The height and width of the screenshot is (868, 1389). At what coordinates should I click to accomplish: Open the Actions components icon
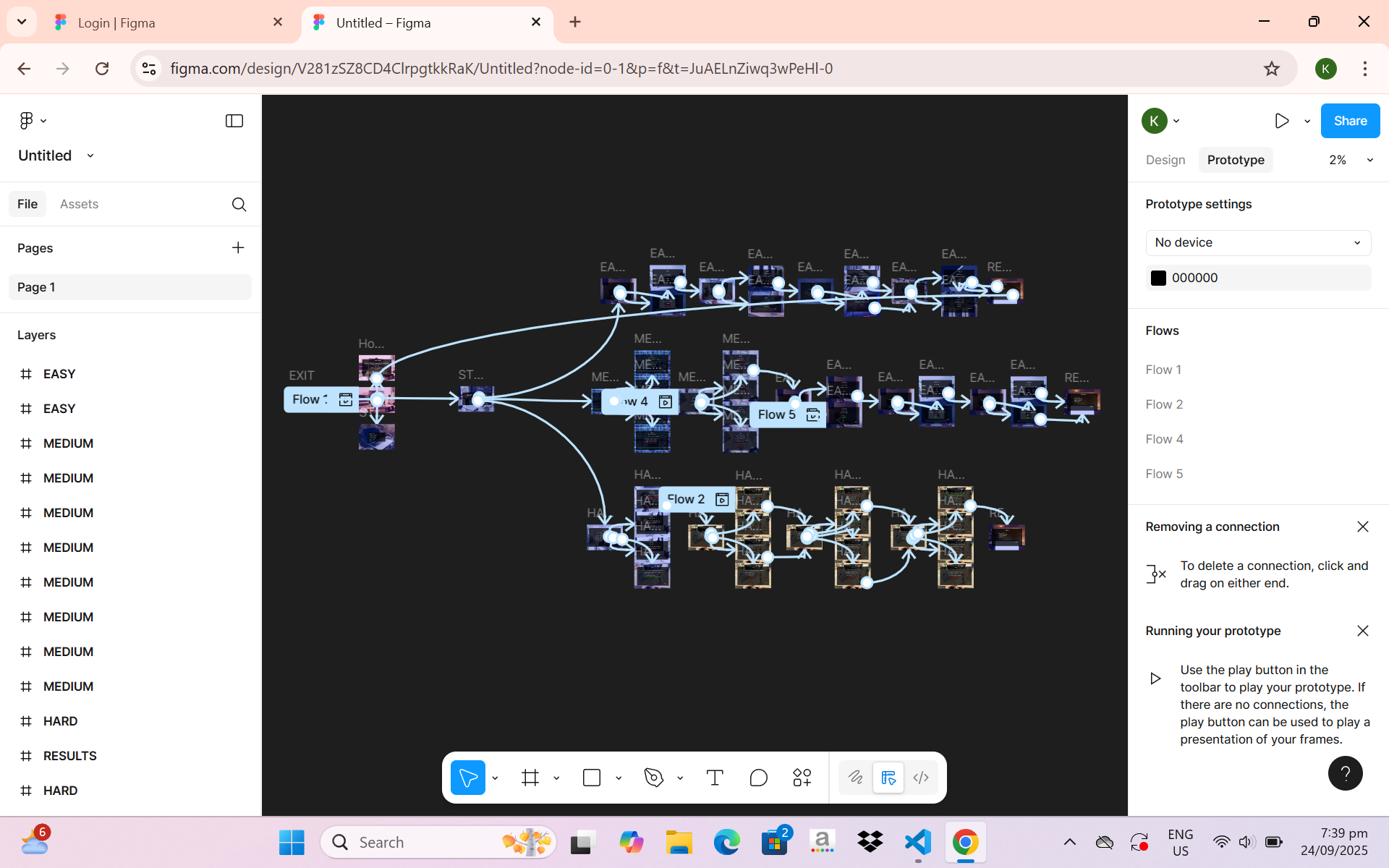pos(802,778)
